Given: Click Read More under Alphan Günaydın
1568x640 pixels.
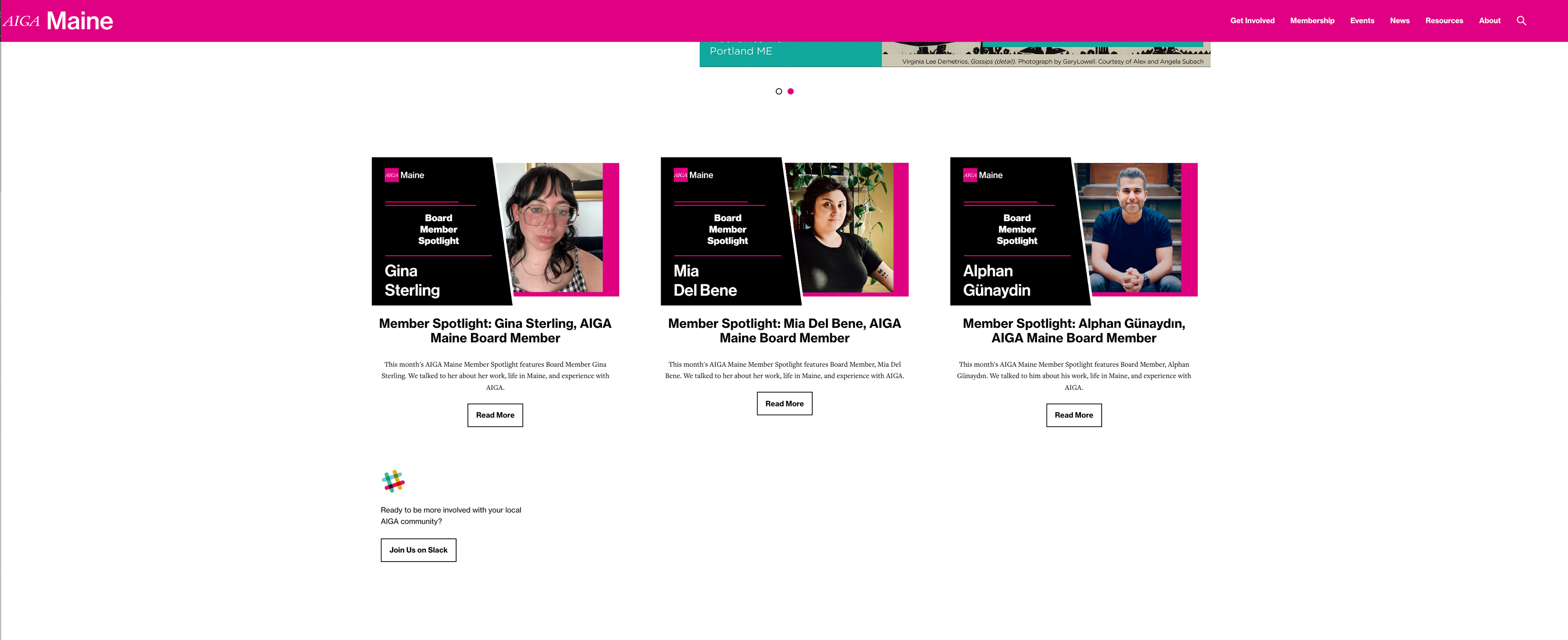Looking at the screenshot, I should [1074, 415].
